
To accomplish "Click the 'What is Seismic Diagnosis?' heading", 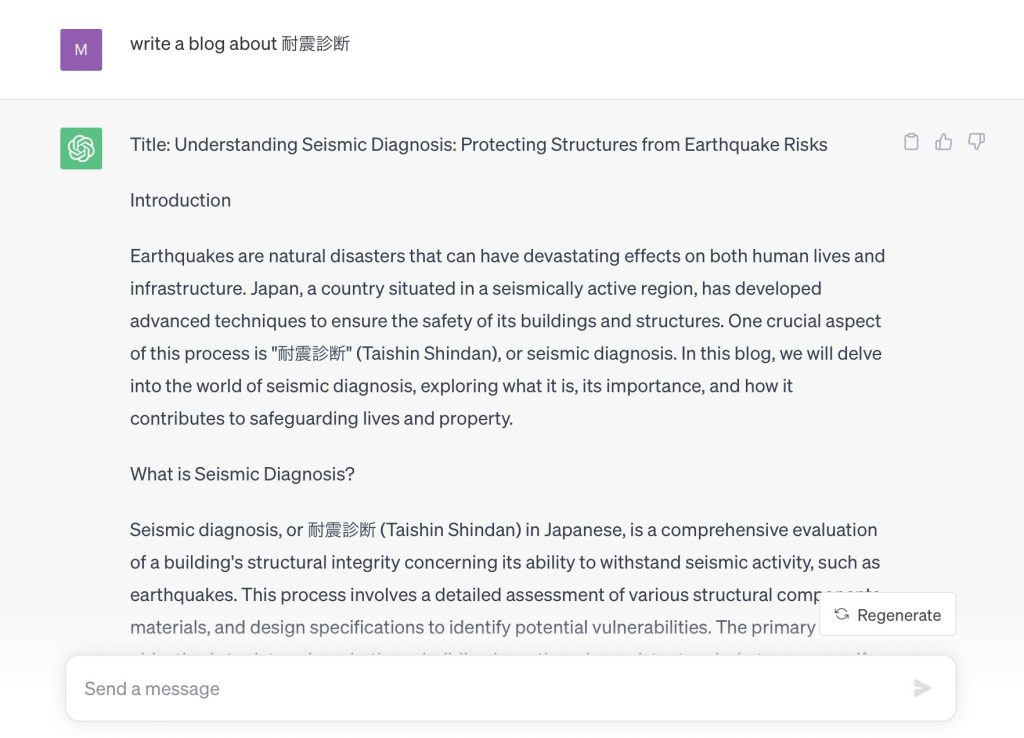I will (x=242, y=474).
